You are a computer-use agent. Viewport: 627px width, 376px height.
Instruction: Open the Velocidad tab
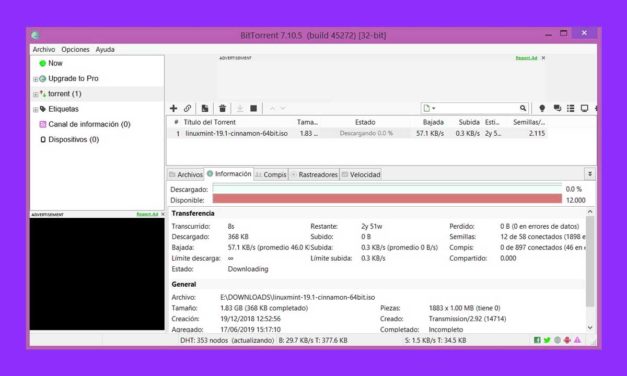[x=361, y=174]
